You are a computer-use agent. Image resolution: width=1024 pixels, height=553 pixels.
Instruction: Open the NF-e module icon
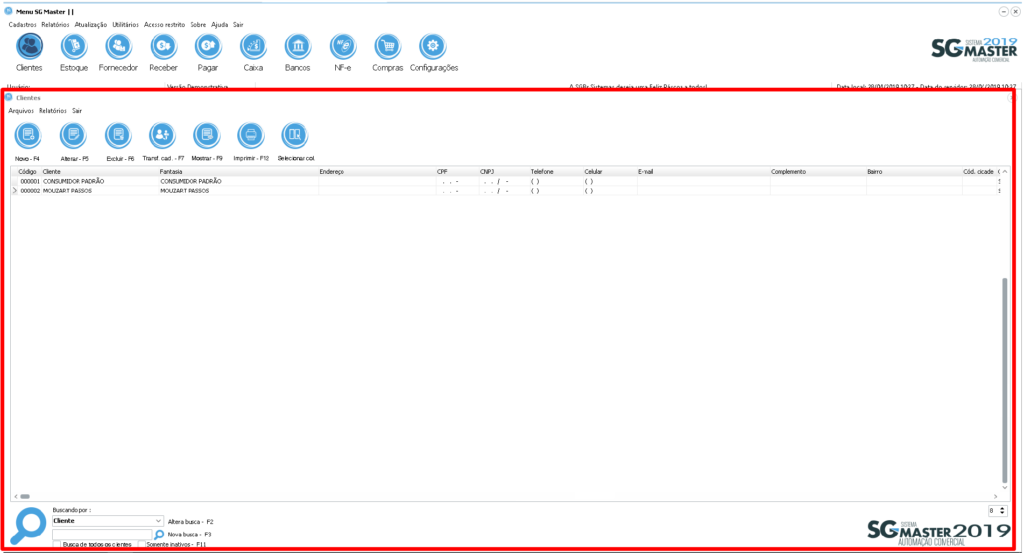[343, 46]
